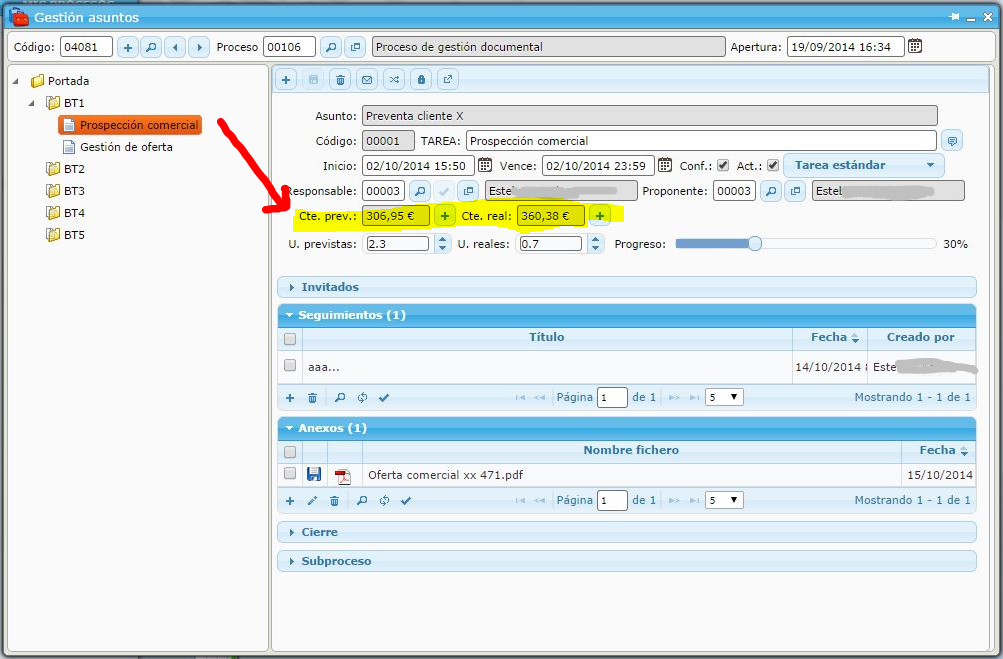Open Proponente detail window icon
This screenshot has width=1003, height=659.
click(795, 191)
